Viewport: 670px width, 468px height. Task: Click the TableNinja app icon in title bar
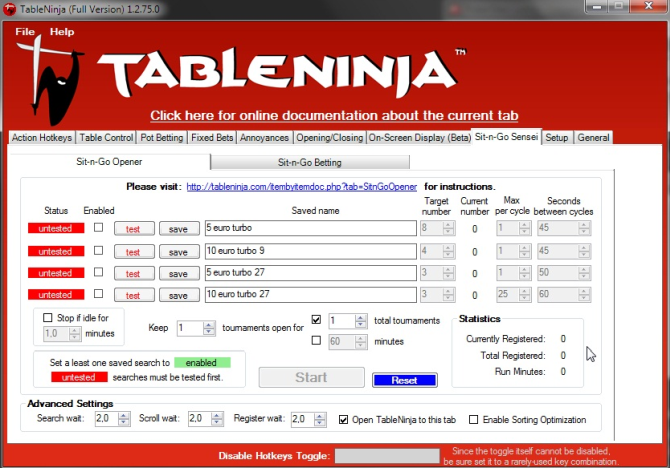point(9,9)
